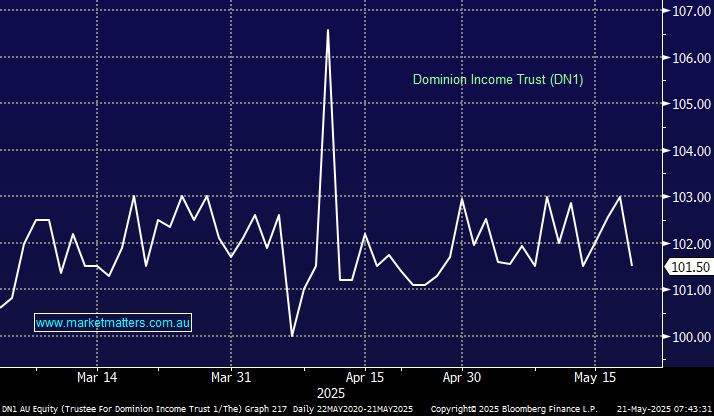714x416 pixels.
Task: Select the 104.00 axis value
Action: point(692,151)
